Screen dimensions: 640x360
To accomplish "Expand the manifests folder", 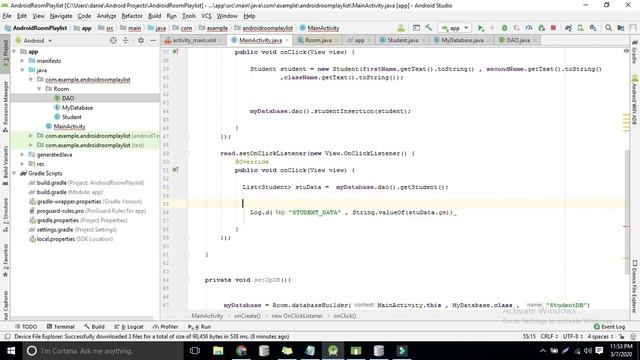I will pyautogui.click(x=22, y=61).
